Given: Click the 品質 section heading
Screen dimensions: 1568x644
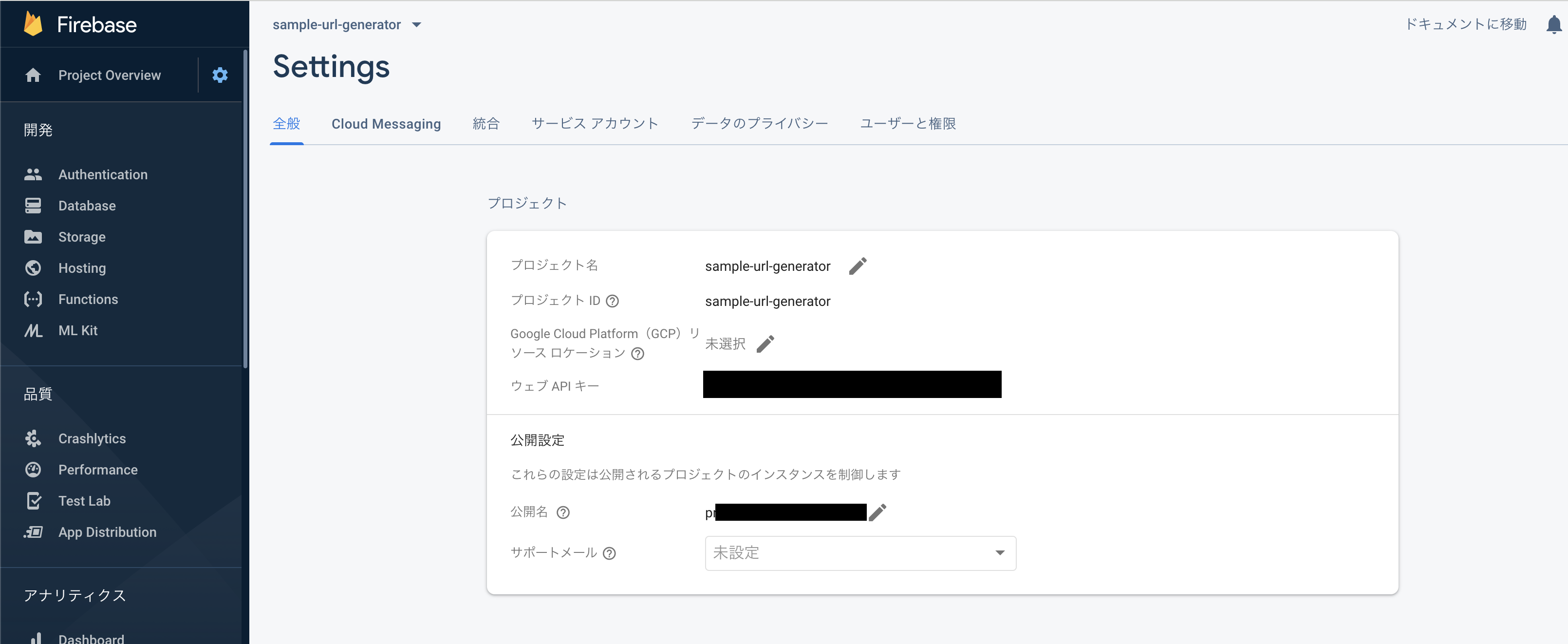Looking at the screenshot, I should [38, 394].
